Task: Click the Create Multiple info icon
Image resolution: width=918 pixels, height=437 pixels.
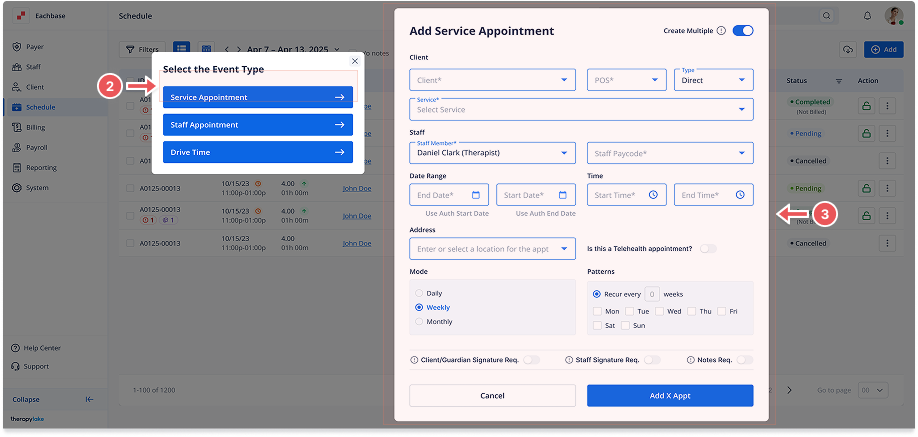Action: [x=721, y=30]
